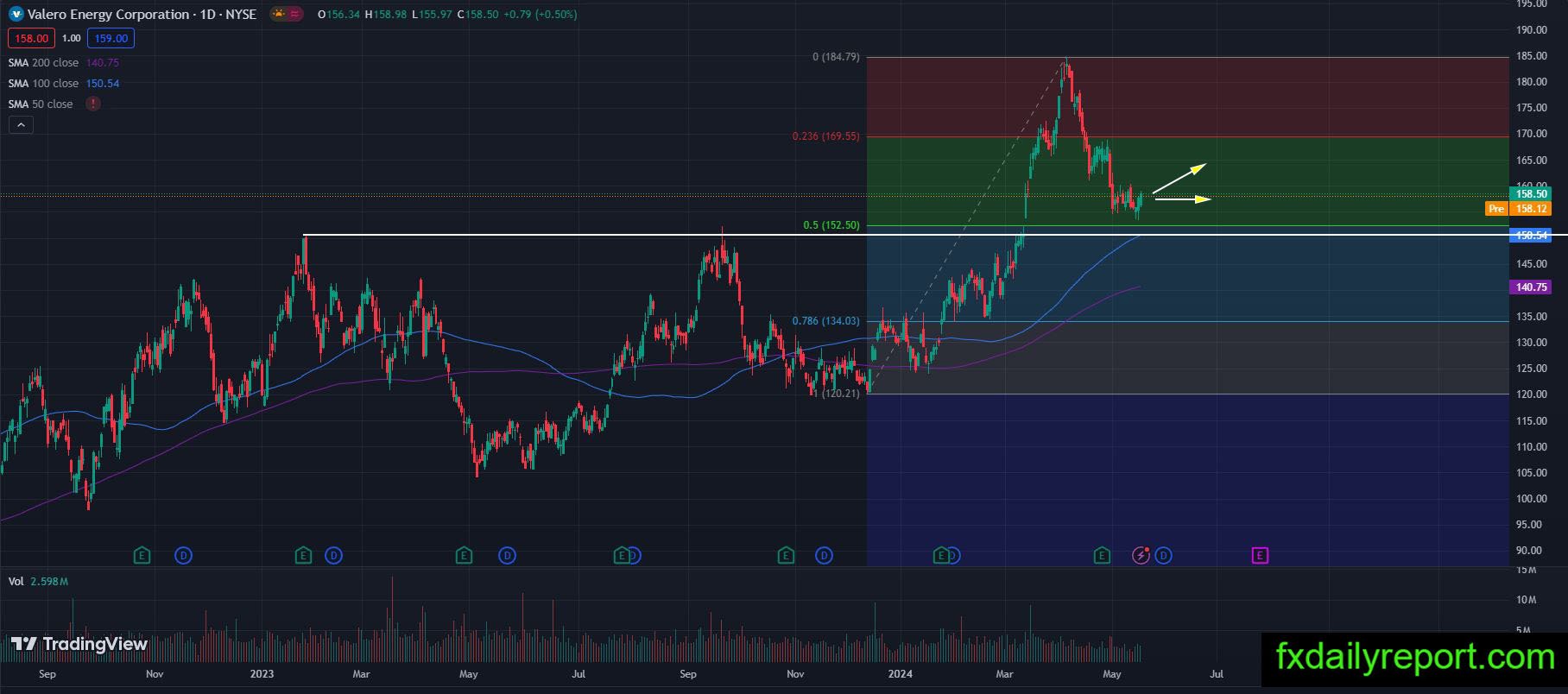Click the Fibonacci label "0.5 (152.50)"
This screenshot has height=694, width=1568.
tap(831, 225)
